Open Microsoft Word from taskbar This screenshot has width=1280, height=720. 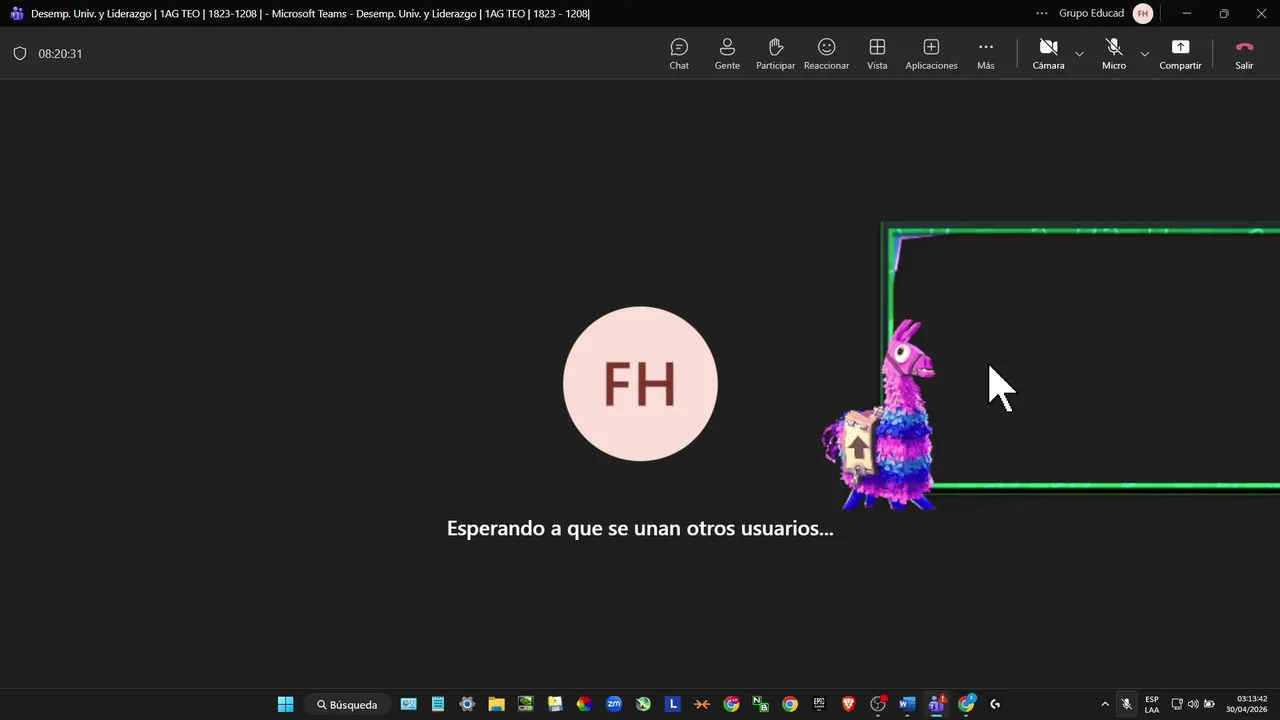[x=907, y=704]
